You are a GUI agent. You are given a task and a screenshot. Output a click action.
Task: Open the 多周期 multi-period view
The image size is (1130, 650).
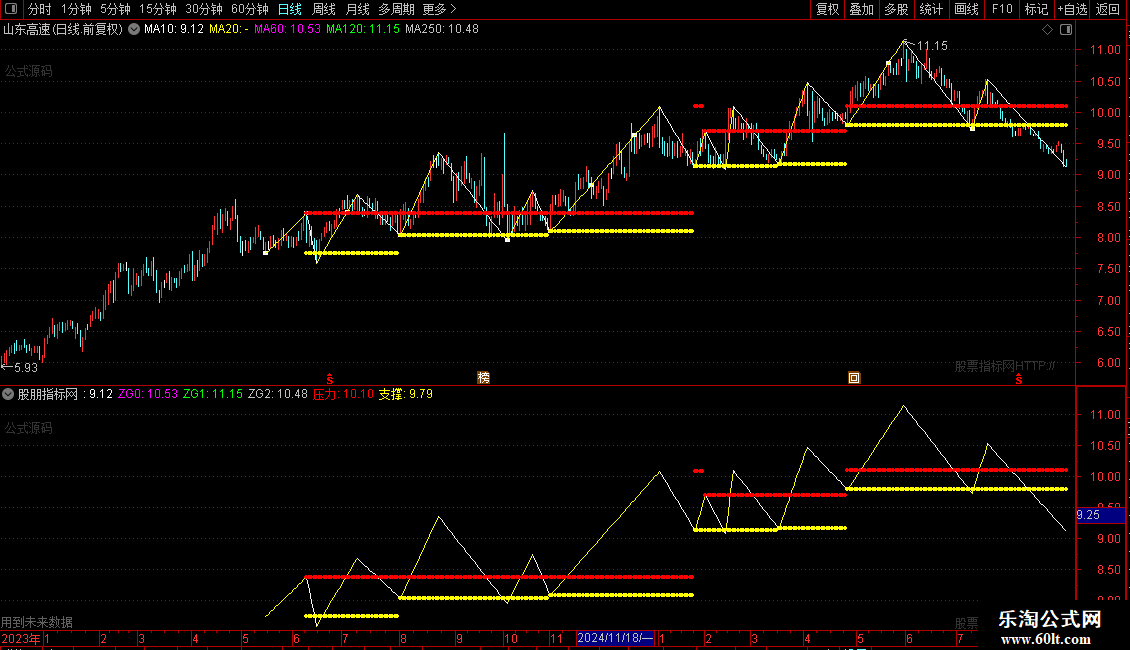396,9
